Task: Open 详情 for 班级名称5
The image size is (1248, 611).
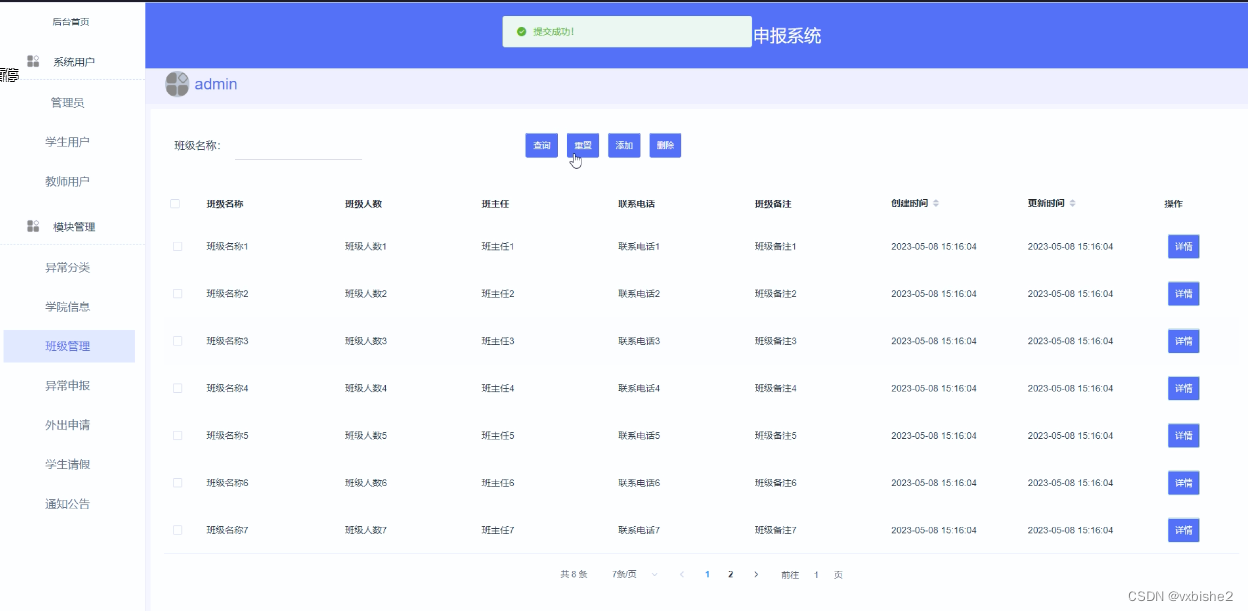Action: click(1184, 436)
